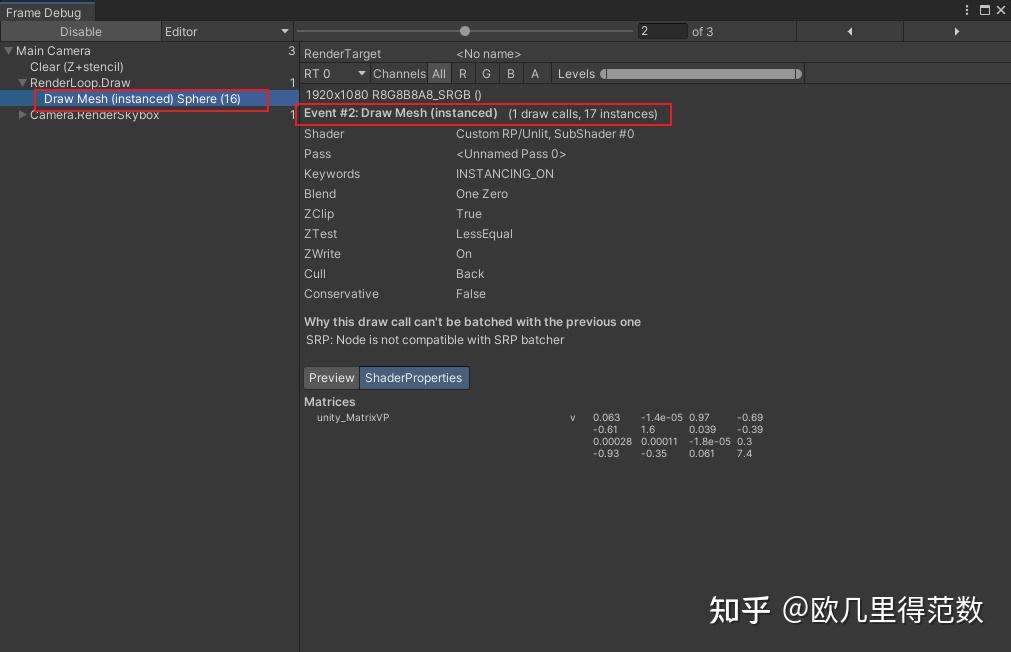Adjust the Levels slider

700,73
